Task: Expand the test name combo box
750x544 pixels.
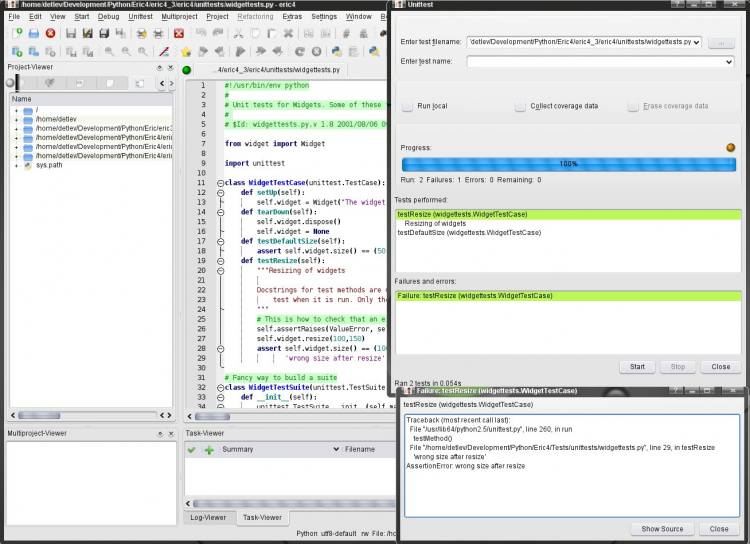Action: point(728,62)
